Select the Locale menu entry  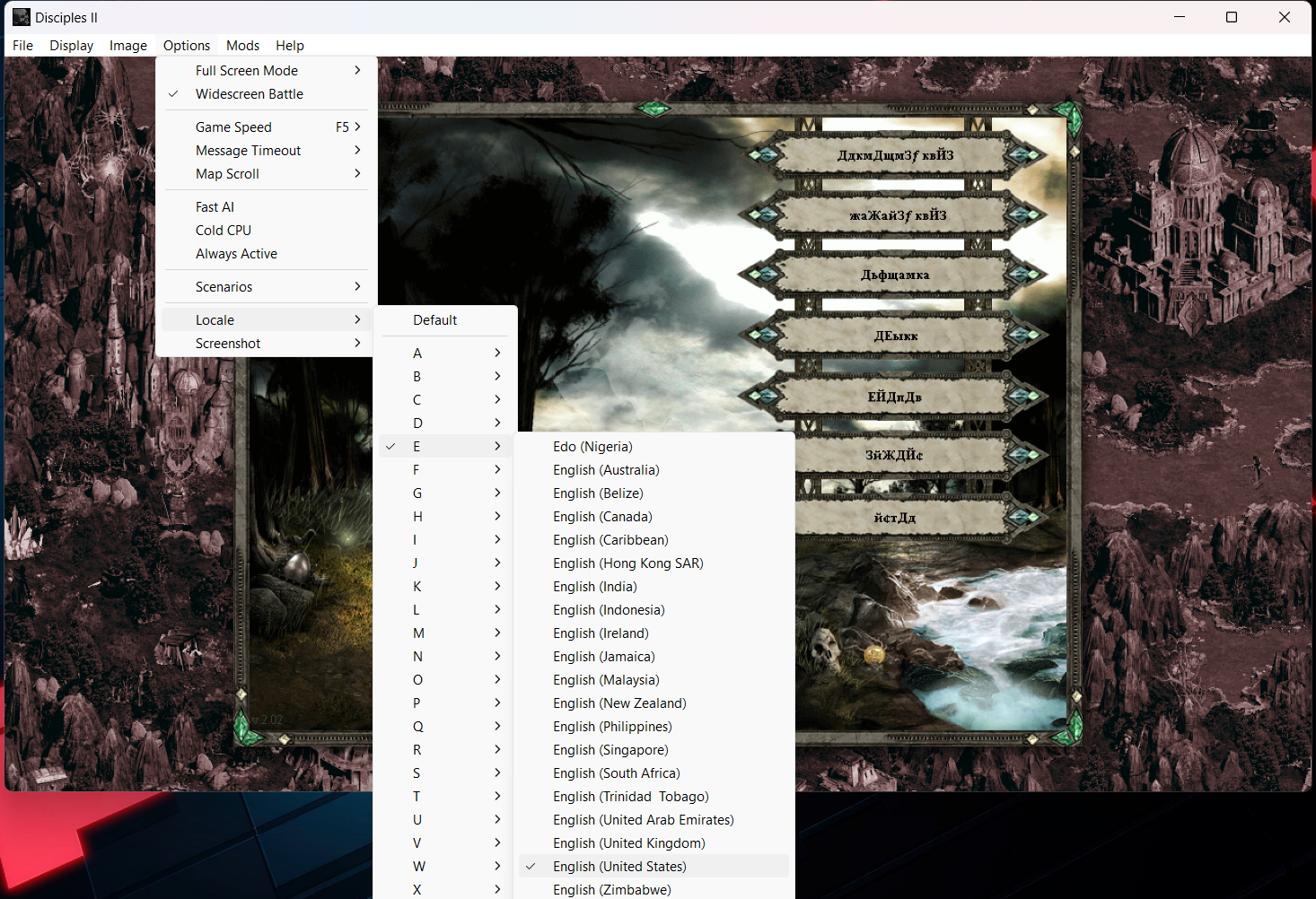[x=265, y=320]
